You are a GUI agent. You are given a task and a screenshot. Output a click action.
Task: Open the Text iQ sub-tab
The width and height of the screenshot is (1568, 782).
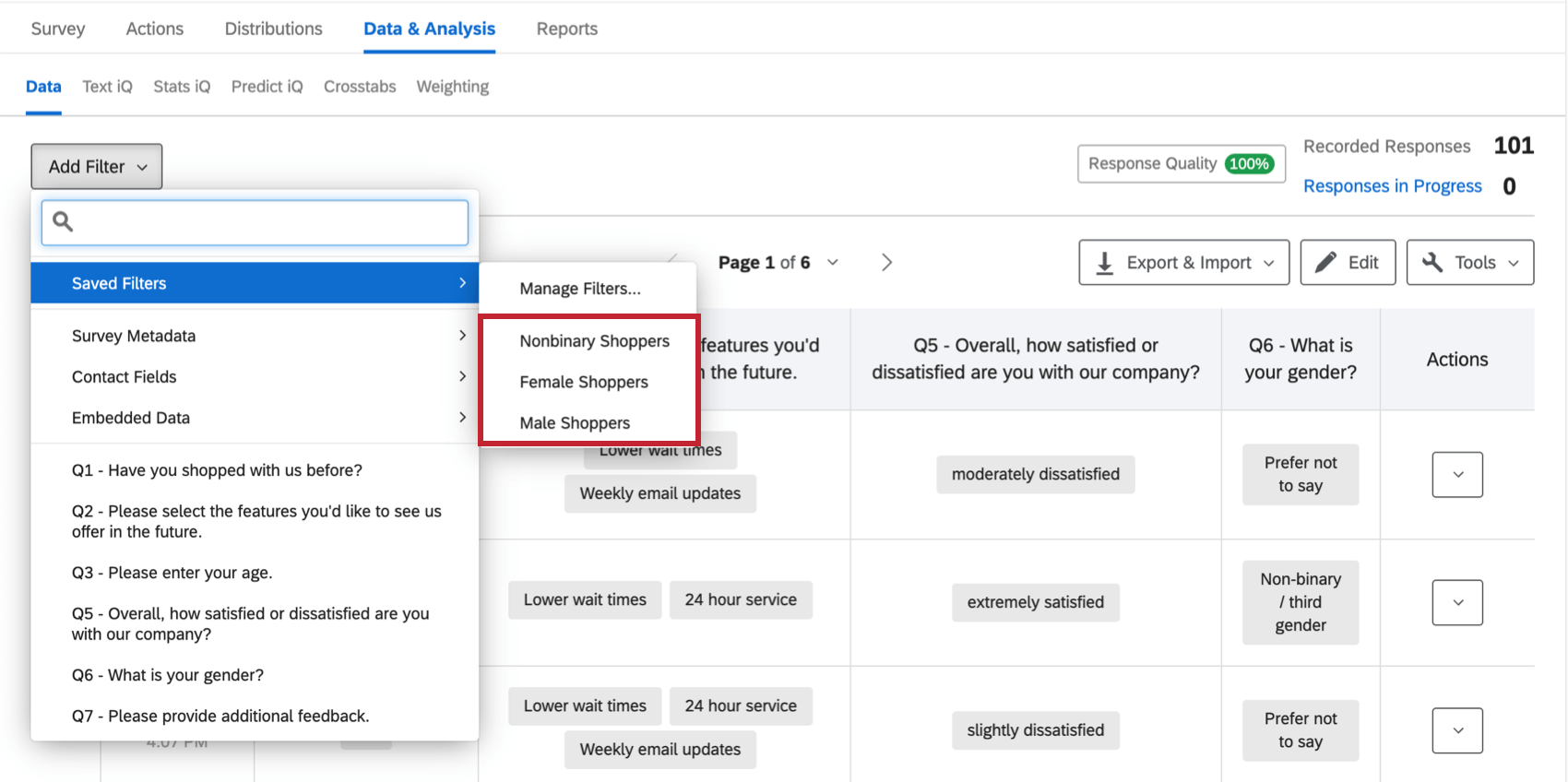[107, 87]
